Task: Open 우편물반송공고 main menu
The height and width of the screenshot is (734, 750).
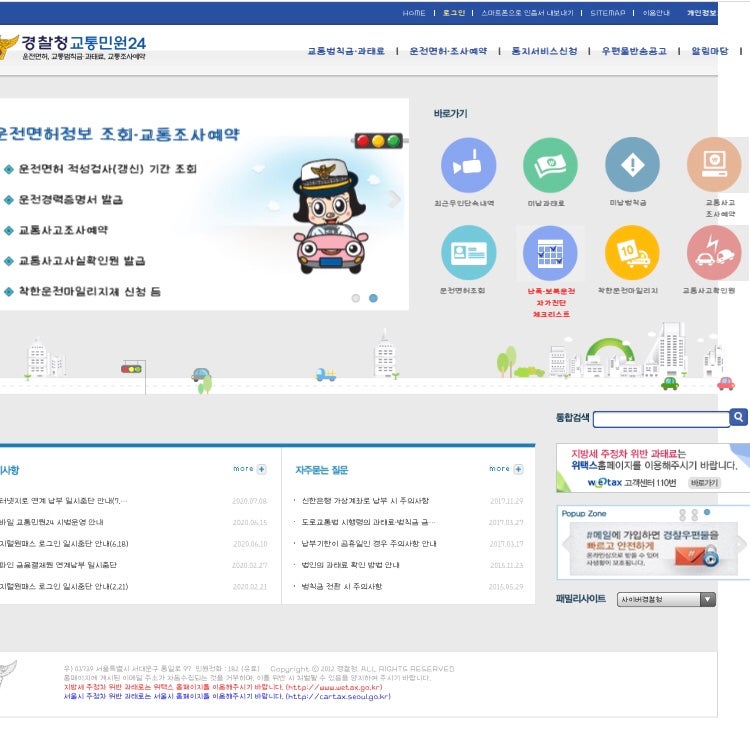Action: coord(634,51)
